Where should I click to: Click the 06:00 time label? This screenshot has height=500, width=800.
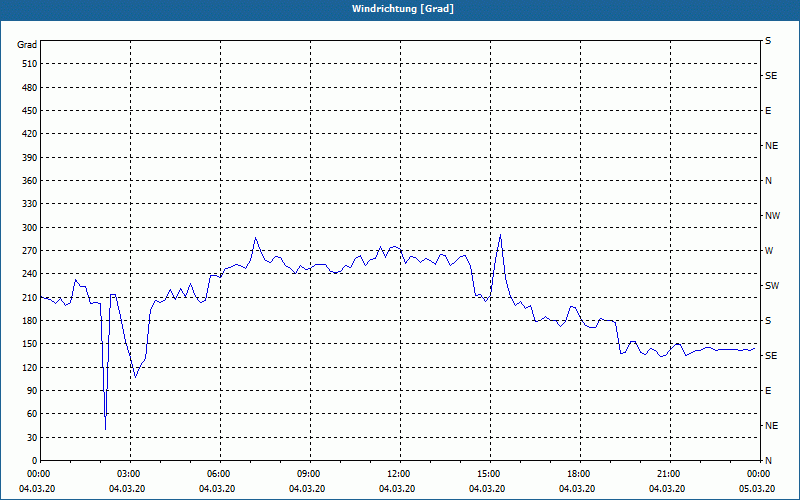coord(220,473)
